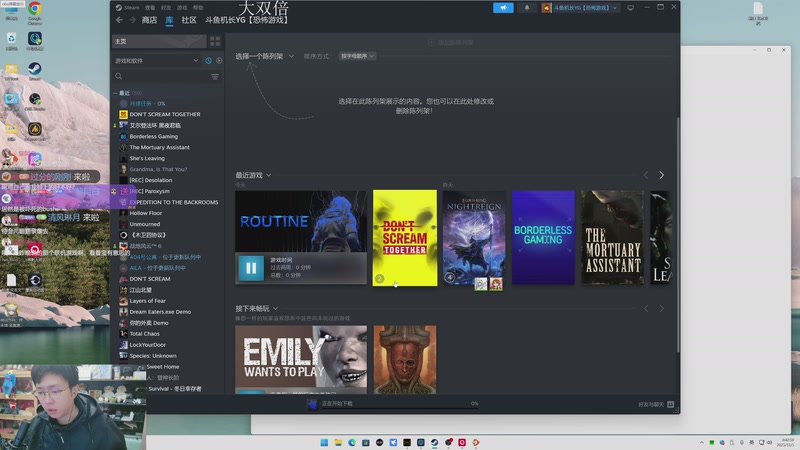Open the 按字母顺序 sort dropdown
The image size is (800, 450).
click(x=357, y=56)
